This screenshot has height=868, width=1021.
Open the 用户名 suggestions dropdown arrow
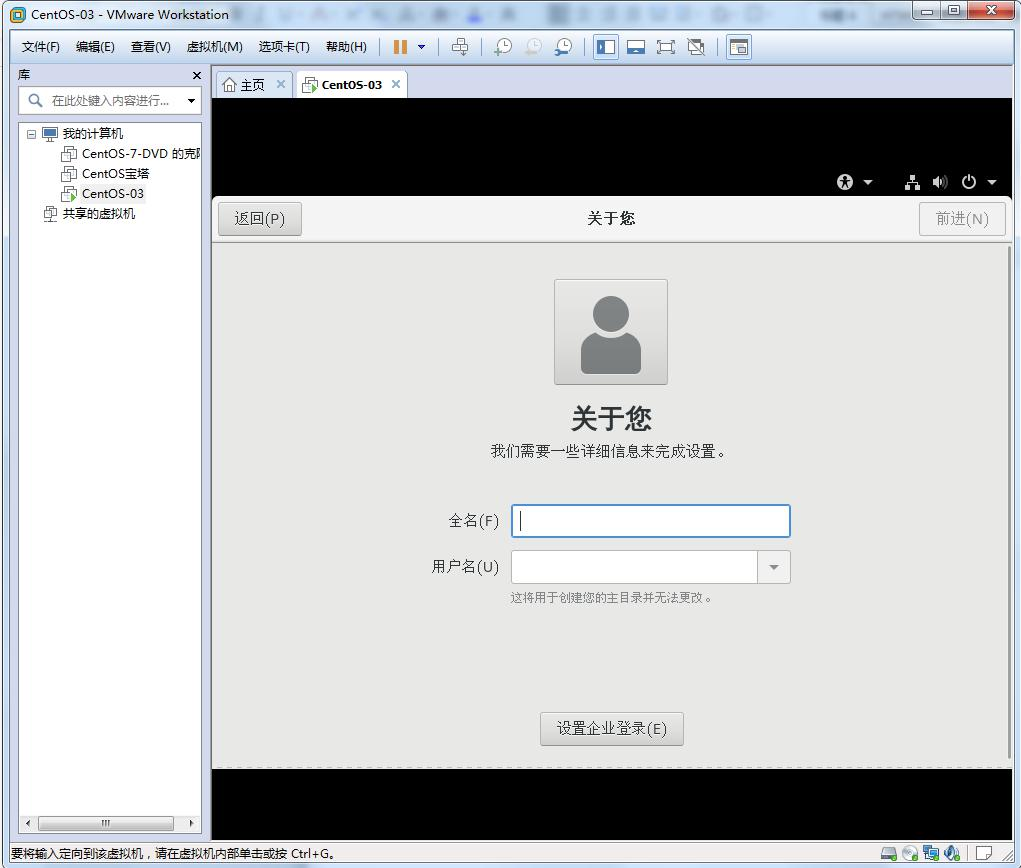774,567
